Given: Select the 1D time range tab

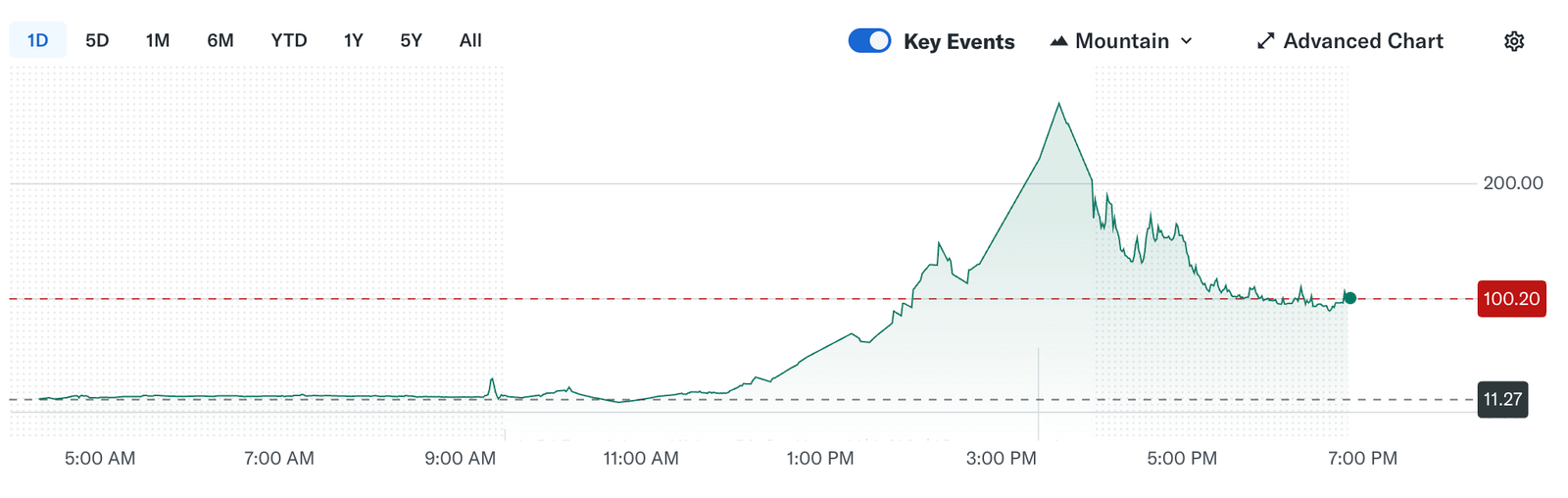Looking at the screenshot, I should 37,40.
